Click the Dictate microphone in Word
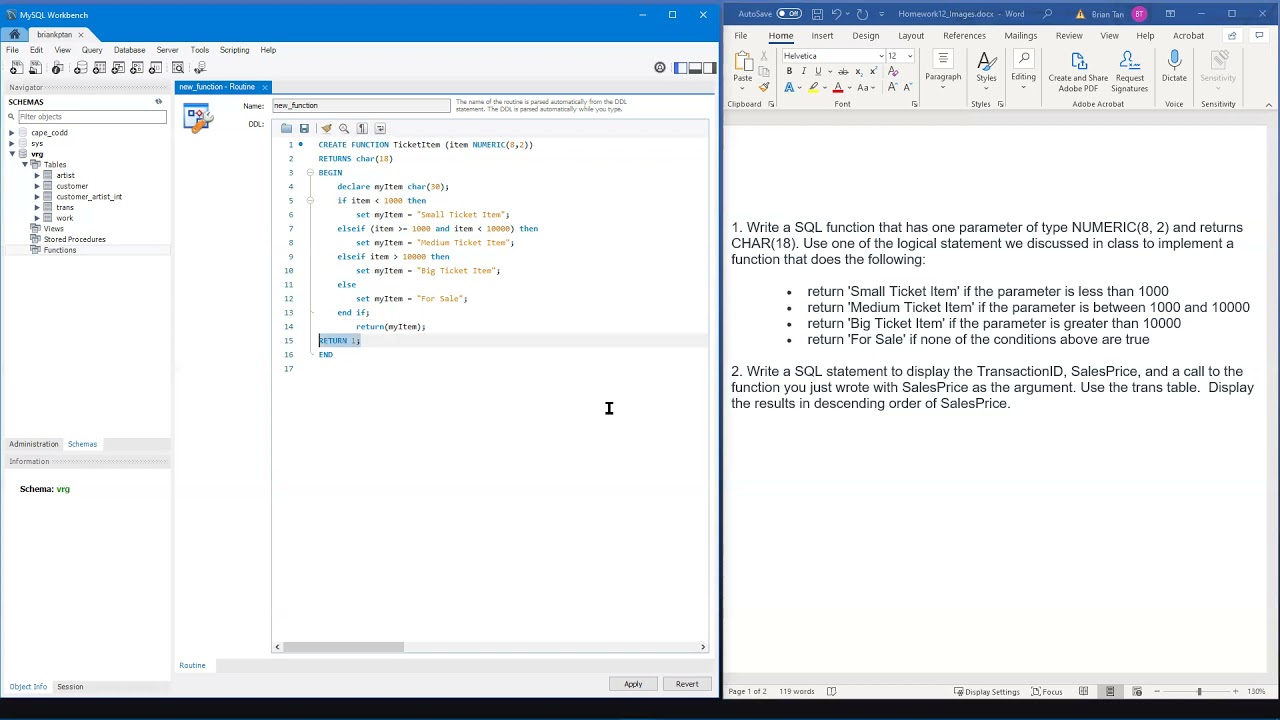Screen dimensions: 1280x720 [1174, 67]
